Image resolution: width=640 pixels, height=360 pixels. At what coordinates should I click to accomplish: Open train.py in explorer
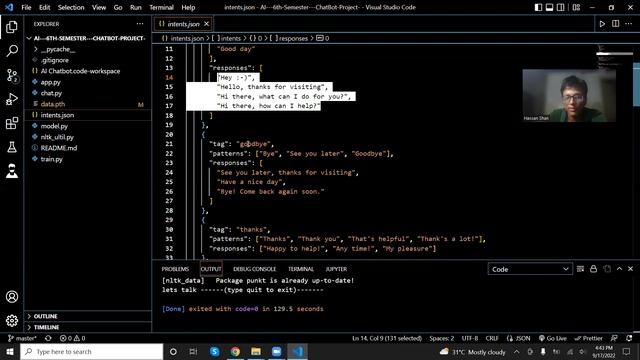(51, 159)
